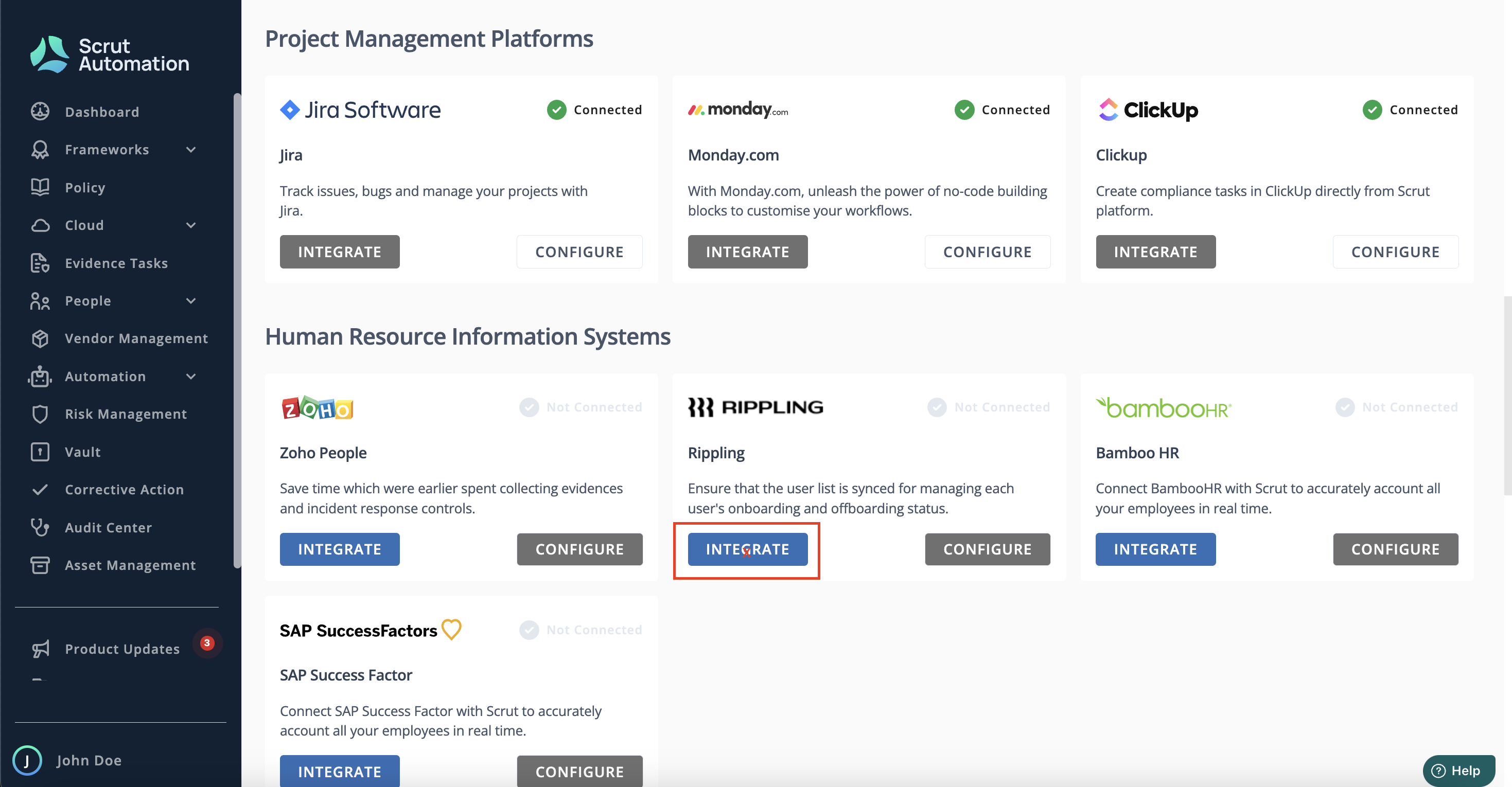
Task: Click the Vendor Management cube icon
Action: (40, 338)
